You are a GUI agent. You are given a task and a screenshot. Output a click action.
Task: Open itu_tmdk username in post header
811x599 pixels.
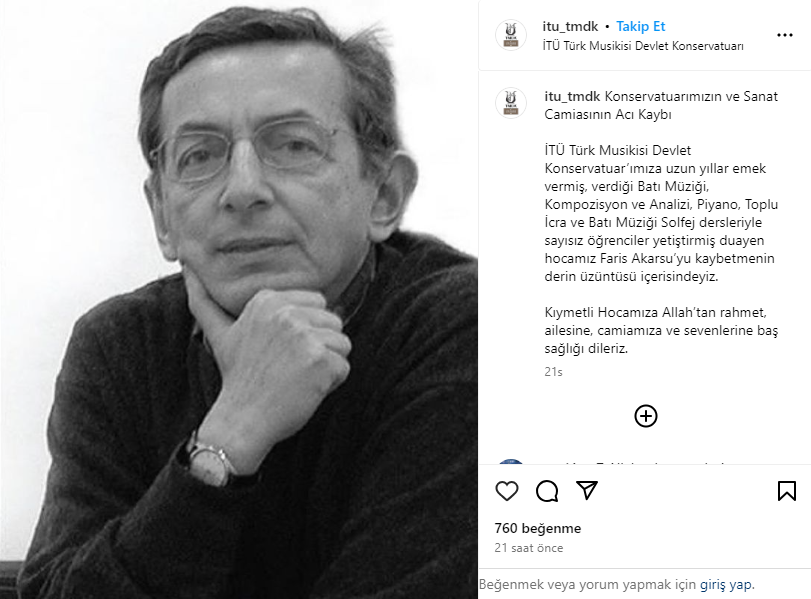570,26
